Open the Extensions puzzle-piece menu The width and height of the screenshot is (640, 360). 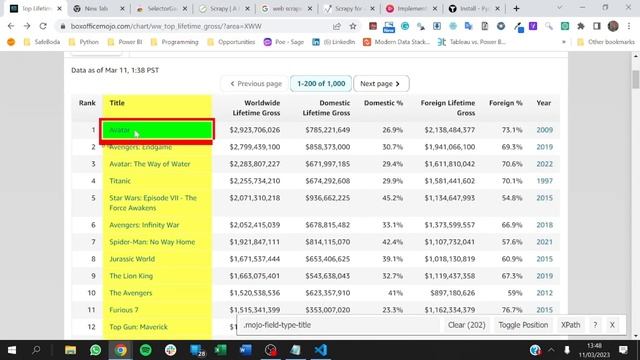point(580,26)
